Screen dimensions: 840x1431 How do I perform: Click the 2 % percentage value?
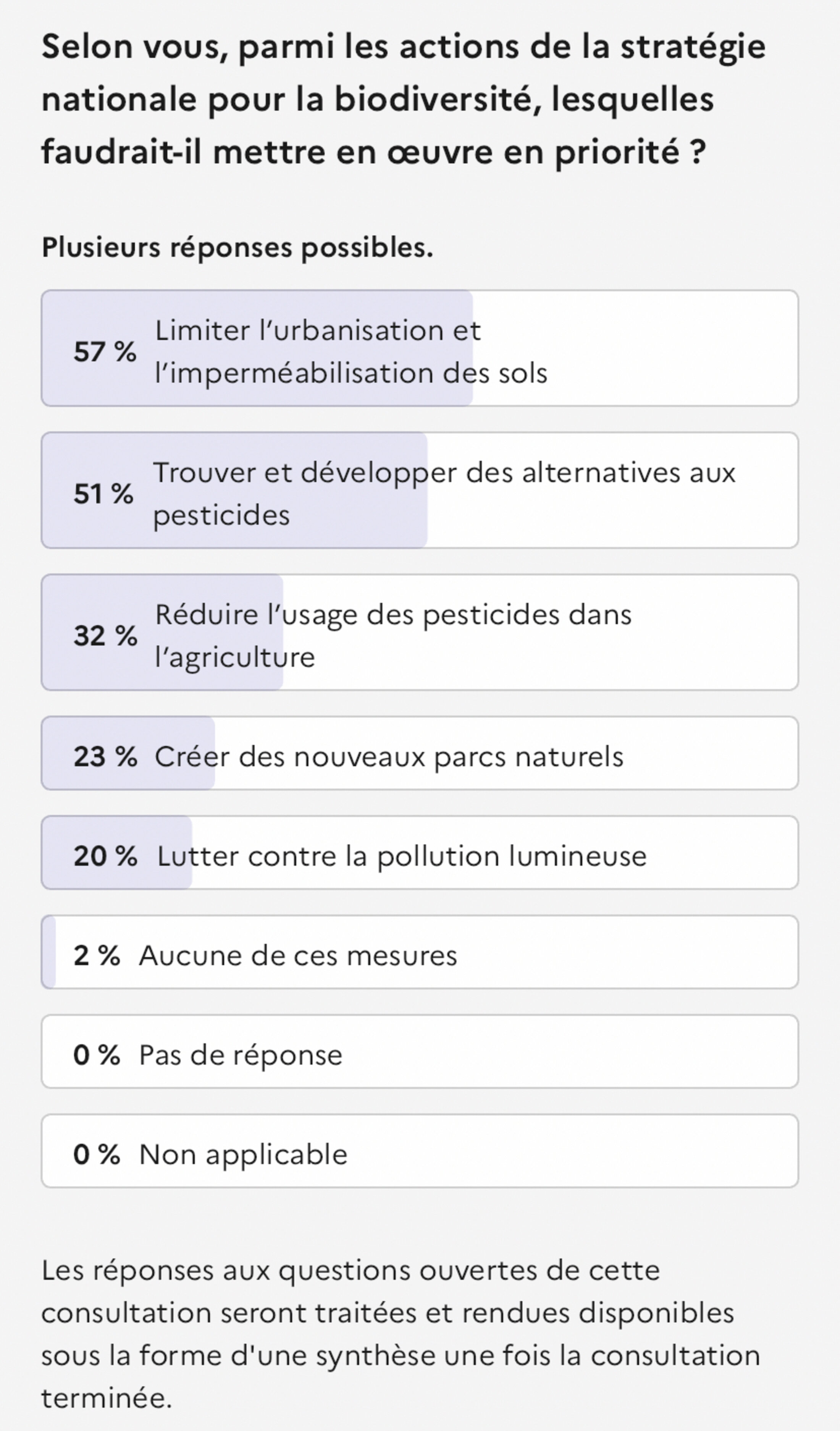tap(97, 955)
